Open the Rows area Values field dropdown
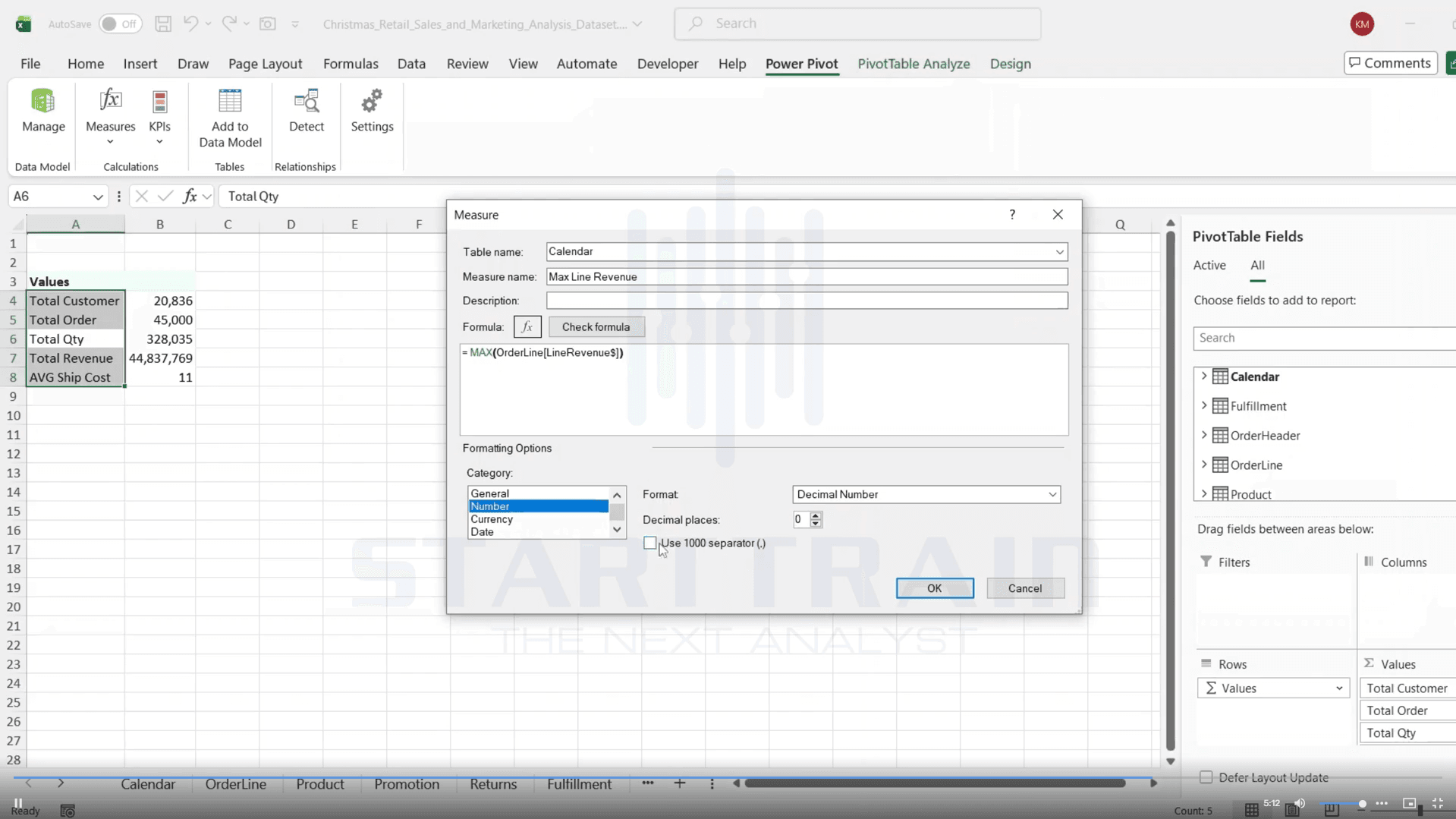The image size is (1456, 819). click(1339, 688)
